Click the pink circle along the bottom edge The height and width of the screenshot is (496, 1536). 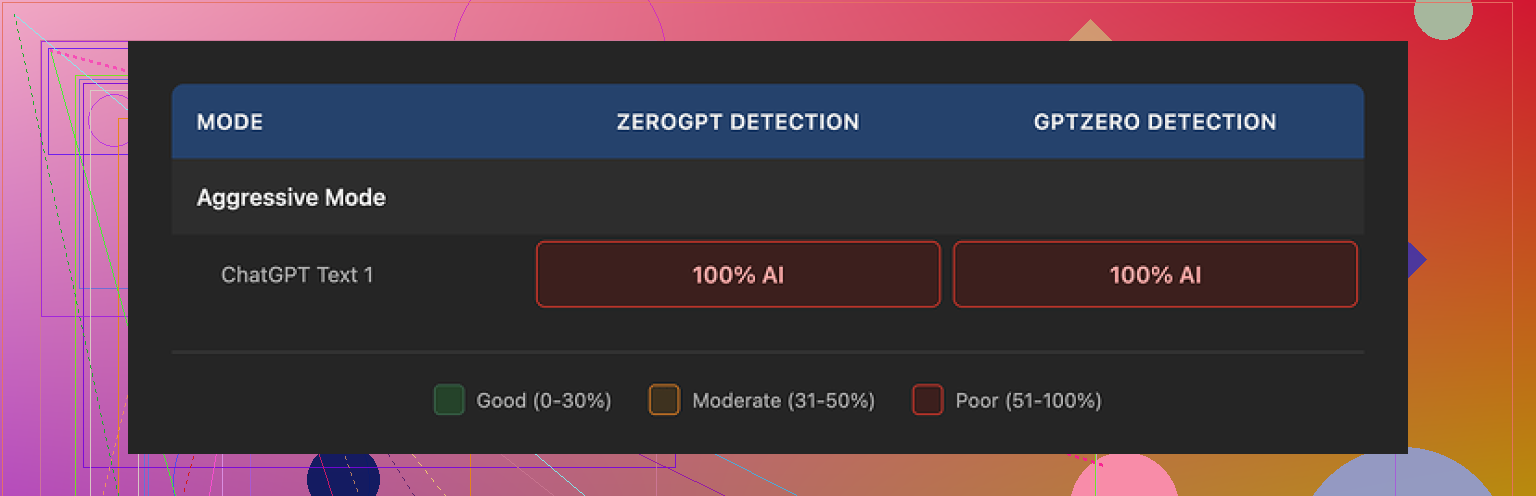click(x=1123, y=477)
